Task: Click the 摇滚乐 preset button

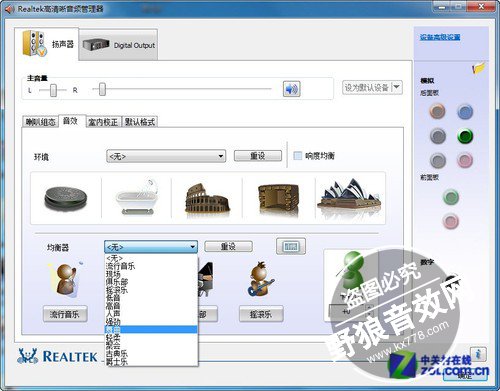Action: point(261,314)
